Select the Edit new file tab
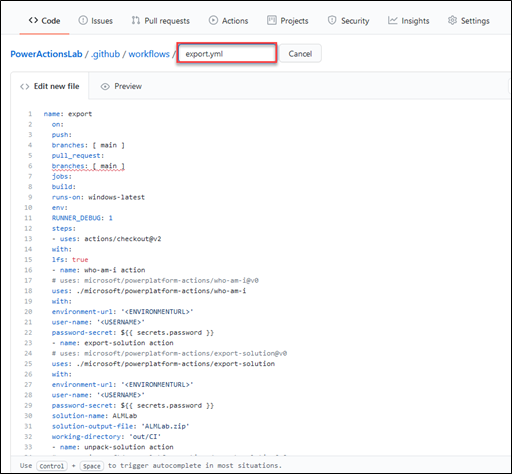Viewport: 512px width, 474px height. point(50,86)
